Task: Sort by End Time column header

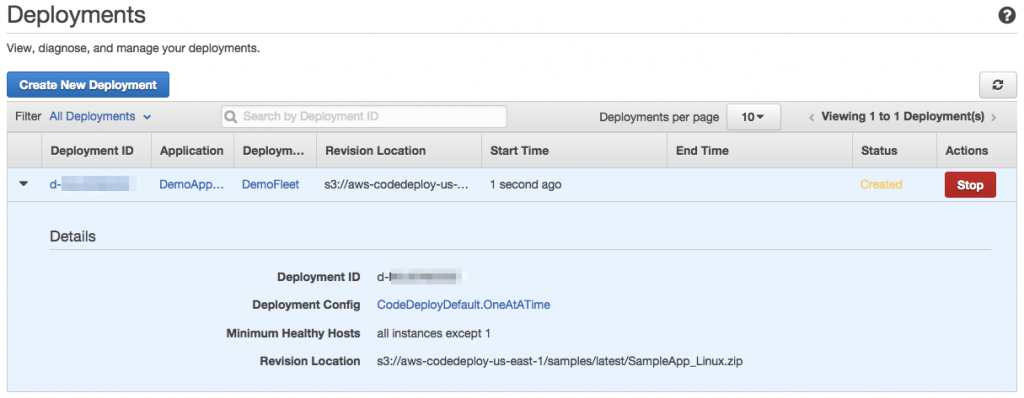Action: 702,151
